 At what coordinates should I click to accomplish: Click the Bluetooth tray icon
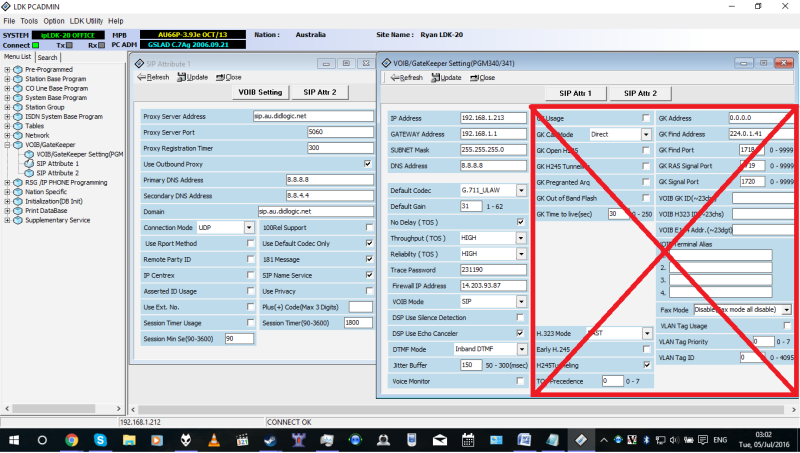click(x=646, y=440)
